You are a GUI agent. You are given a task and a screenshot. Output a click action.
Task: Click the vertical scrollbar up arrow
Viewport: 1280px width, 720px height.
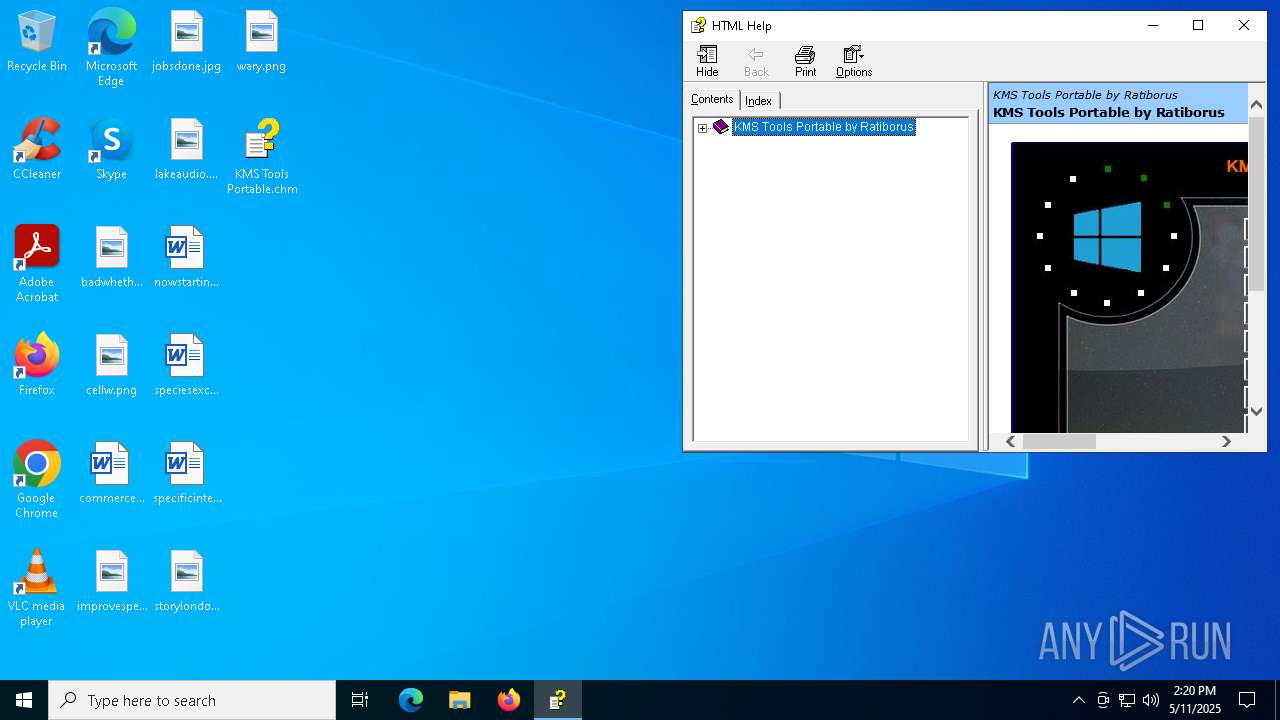(1257, 104)
